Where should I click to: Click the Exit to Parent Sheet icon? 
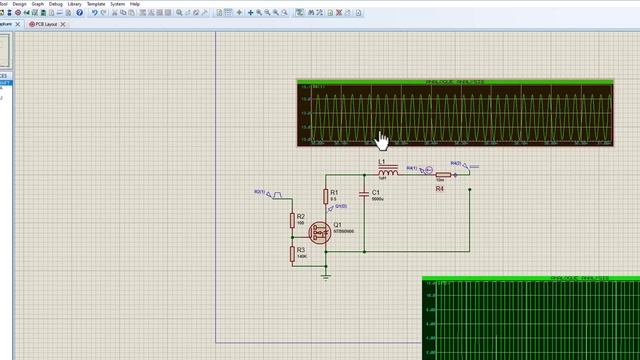(x=348, y=13)
